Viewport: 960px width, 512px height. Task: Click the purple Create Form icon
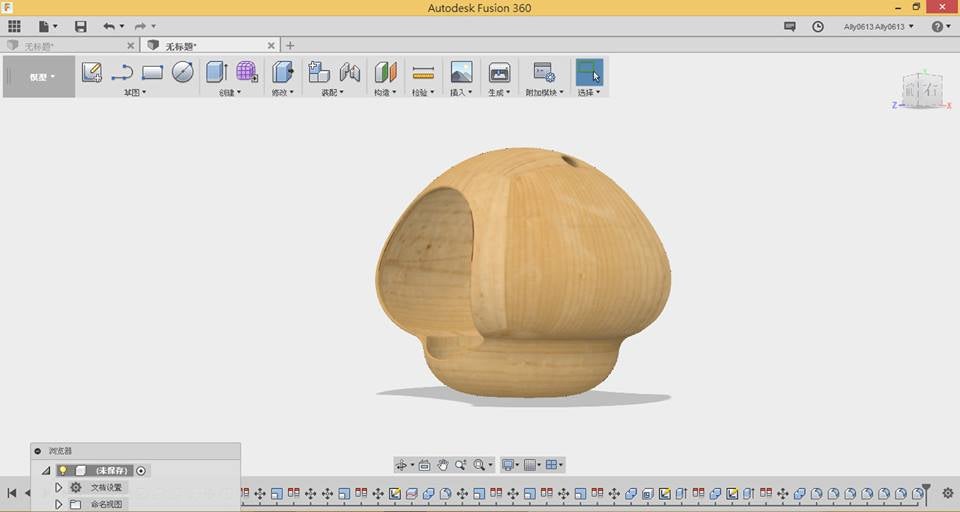click(x=247, y=72)
